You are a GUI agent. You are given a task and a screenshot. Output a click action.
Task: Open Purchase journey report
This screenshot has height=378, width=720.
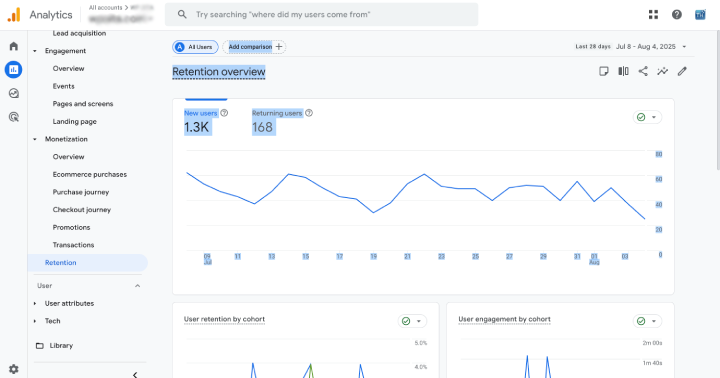tap(81, 192)
